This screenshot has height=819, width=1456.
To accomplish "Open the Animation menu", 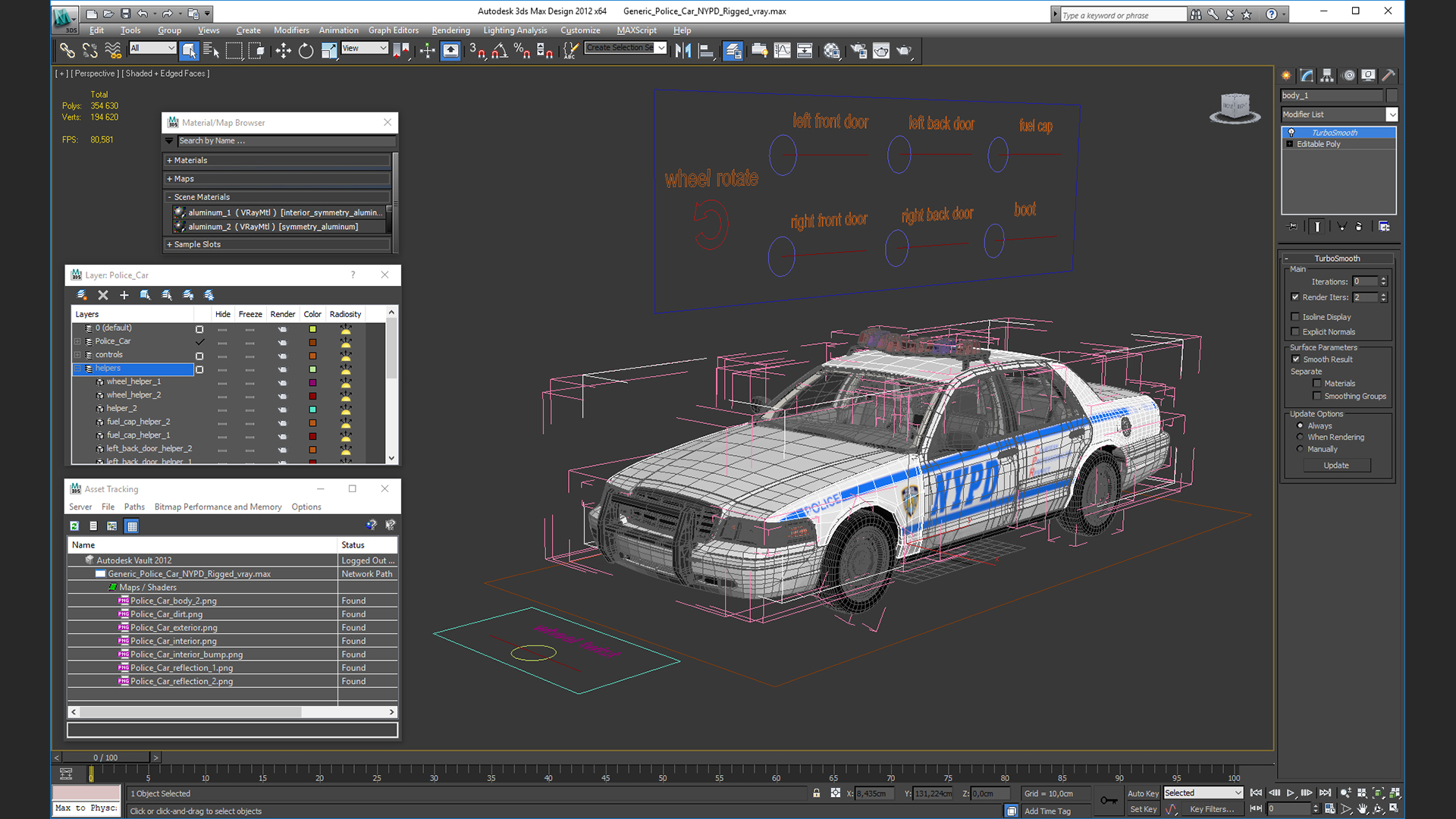I will 338,30.
